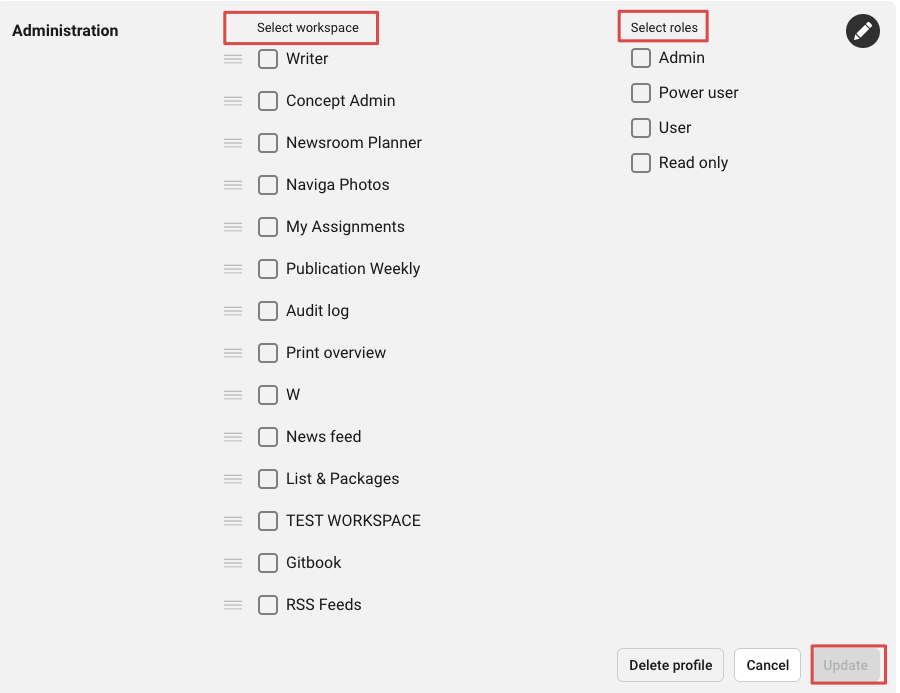Image resolution: width=900 pixels, height=693 pixels.
Task: Click the drag handle beside Concept Admin
Action: coord(233,100)
